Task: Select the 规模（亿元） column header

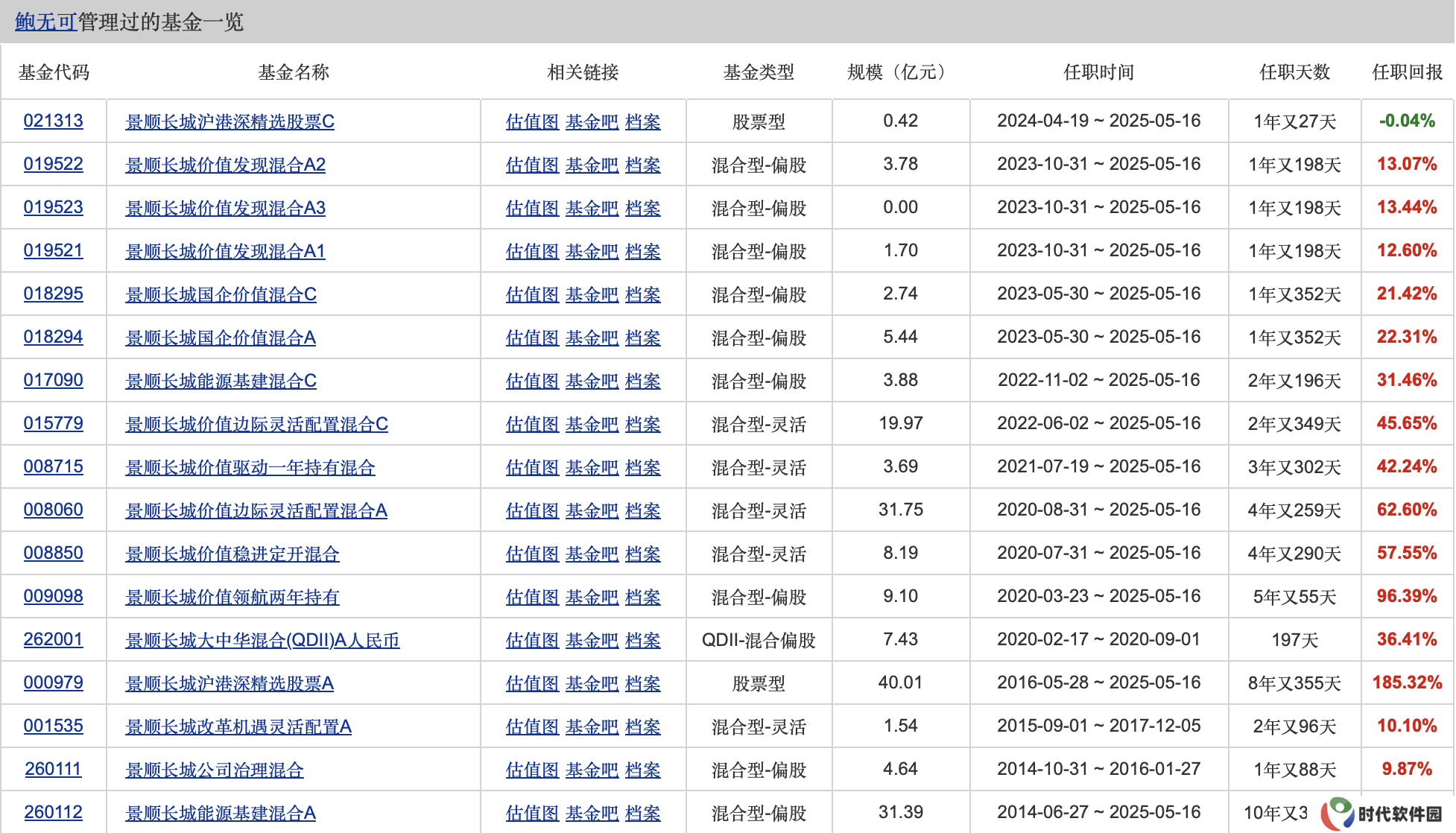Action: pyautogui.click(x=901, y=72)
